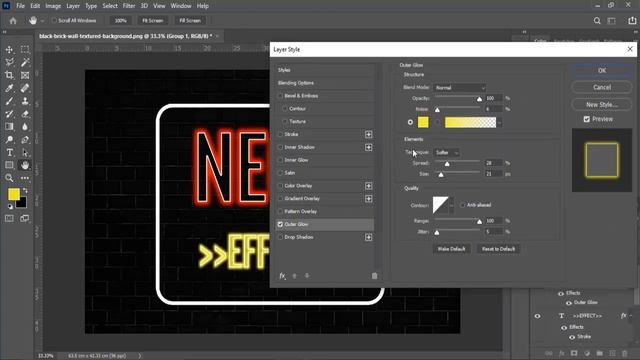Click Reset to Default button
This screenshot has height=360, width=640.
pos(498,249)
